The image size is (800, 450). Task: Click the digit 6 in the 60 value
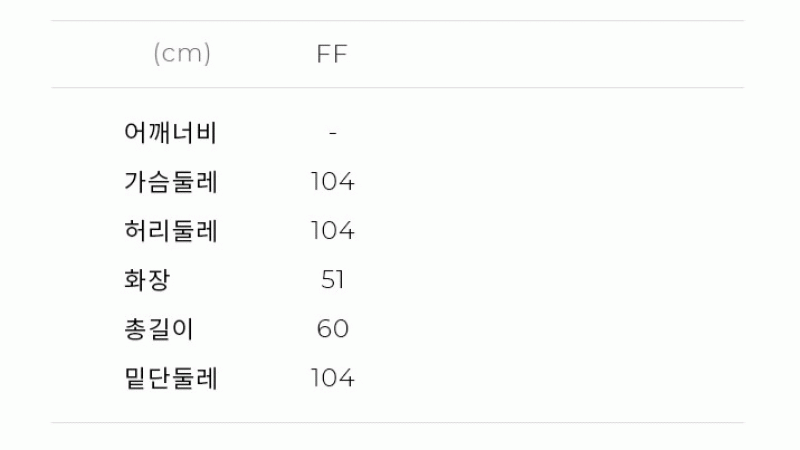click(324, 329)
